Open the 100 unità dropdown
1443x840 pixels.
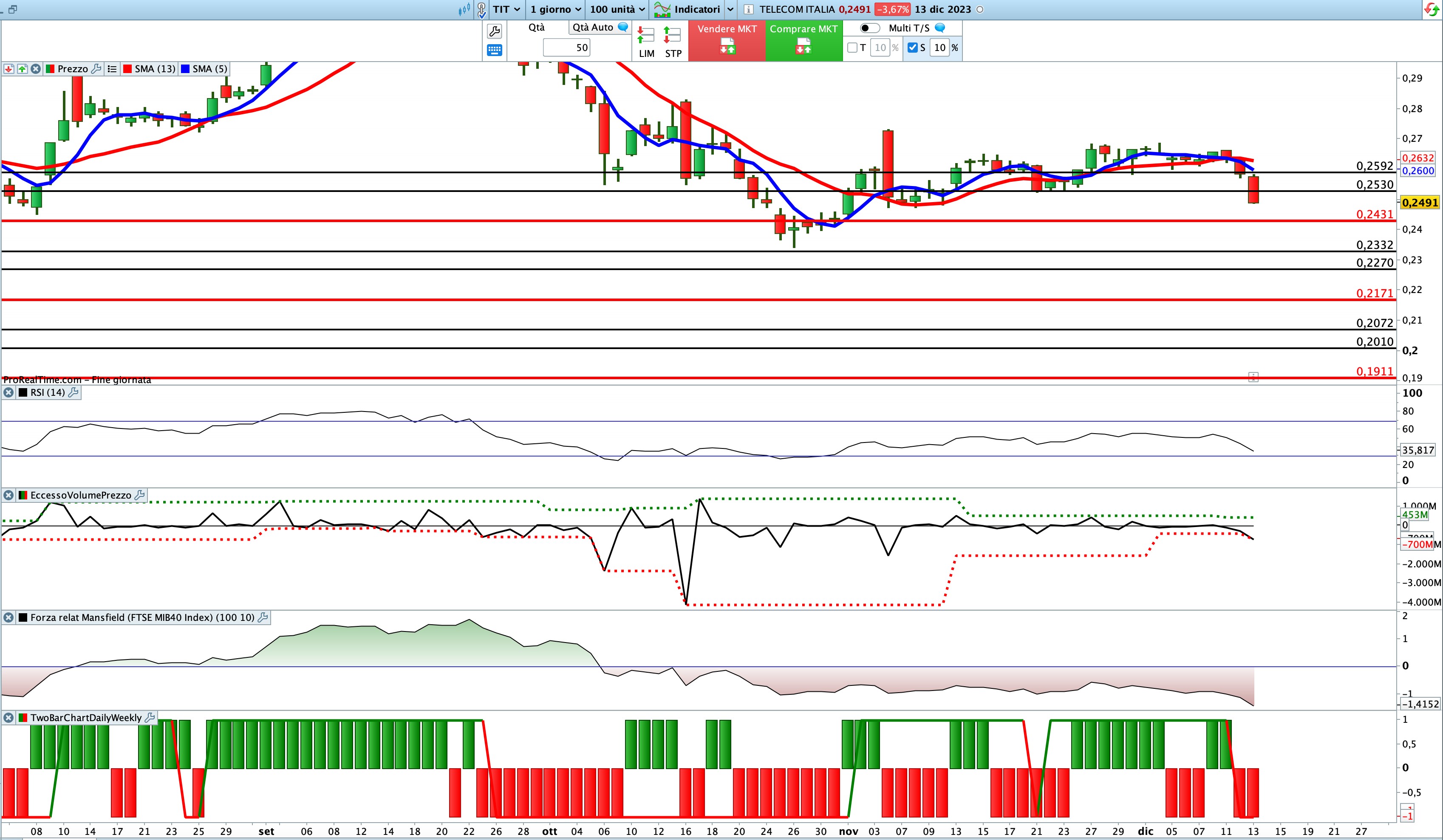(x=617, y=9)
